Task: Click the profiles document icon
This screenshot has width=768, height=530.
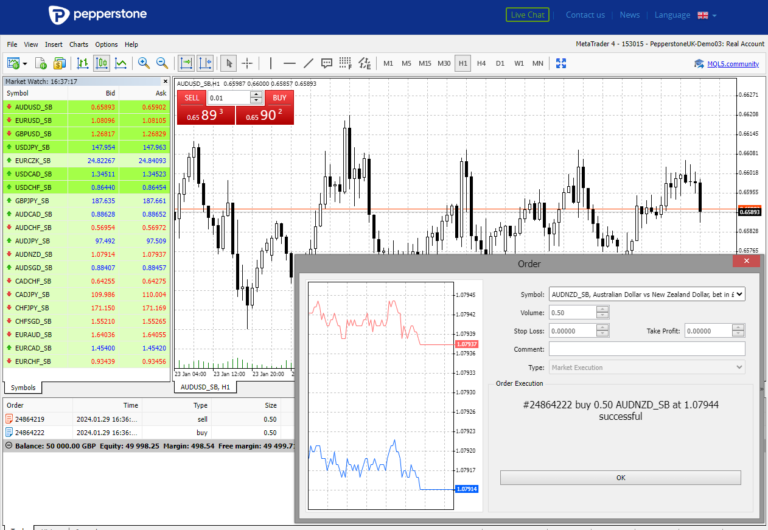Action: [x=41, y=63]
